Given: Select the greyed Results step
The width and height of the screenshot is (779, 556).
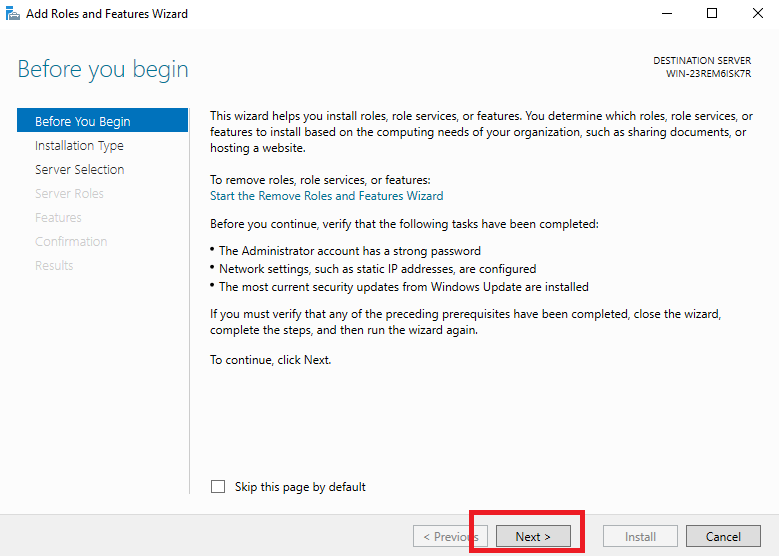Looking at the screenshot, I should pos(54,265).
